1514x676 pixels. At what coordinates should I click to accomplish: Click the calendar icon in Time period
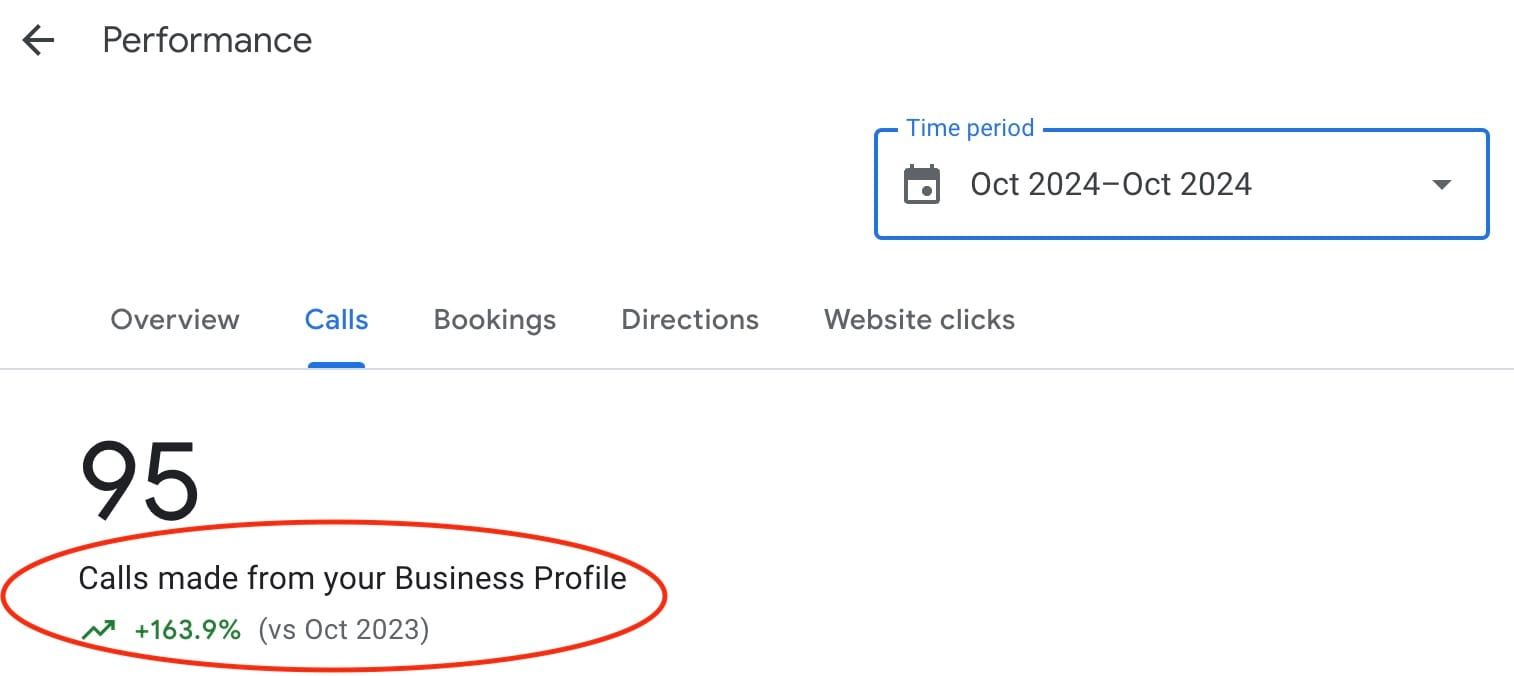(921, 185)
